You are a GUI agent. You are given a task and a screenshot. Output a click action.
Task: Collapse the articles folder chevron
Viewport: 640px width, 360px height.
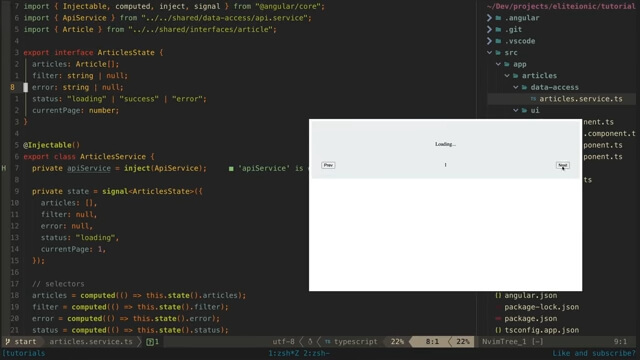(507, 76)
